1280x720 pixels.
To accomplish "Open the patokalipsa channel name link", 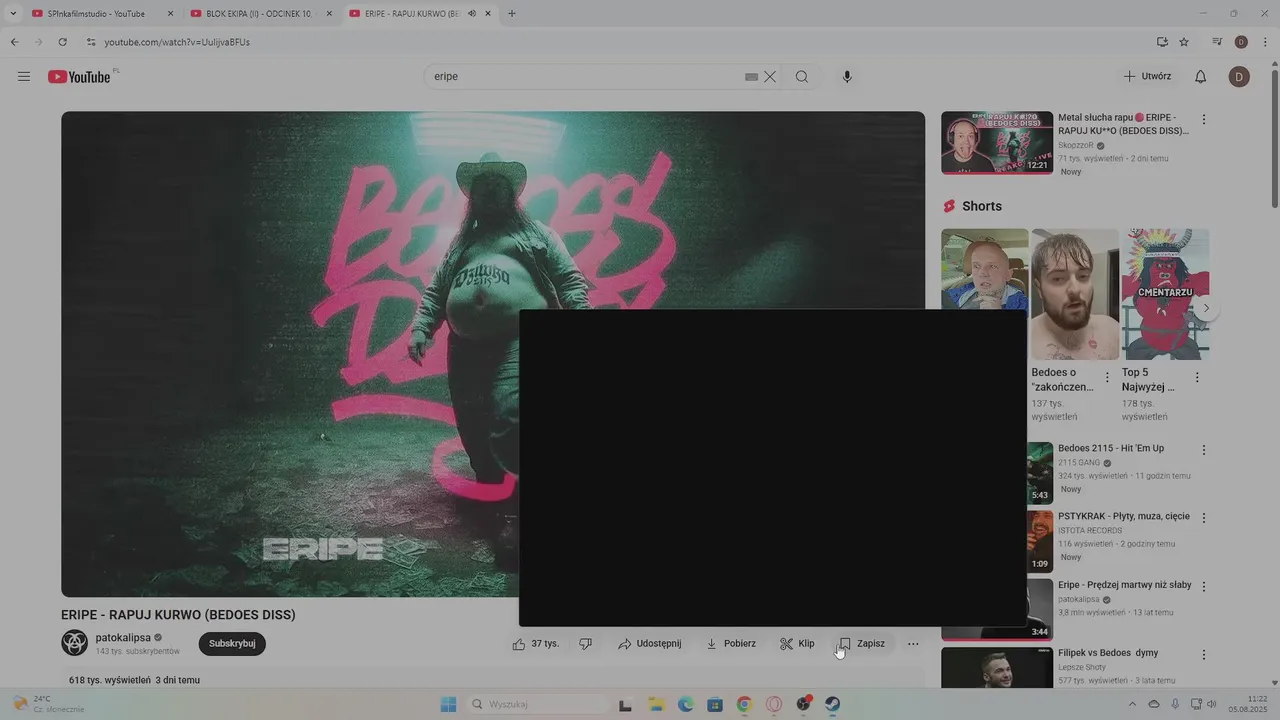I will (x=123, y=637).
